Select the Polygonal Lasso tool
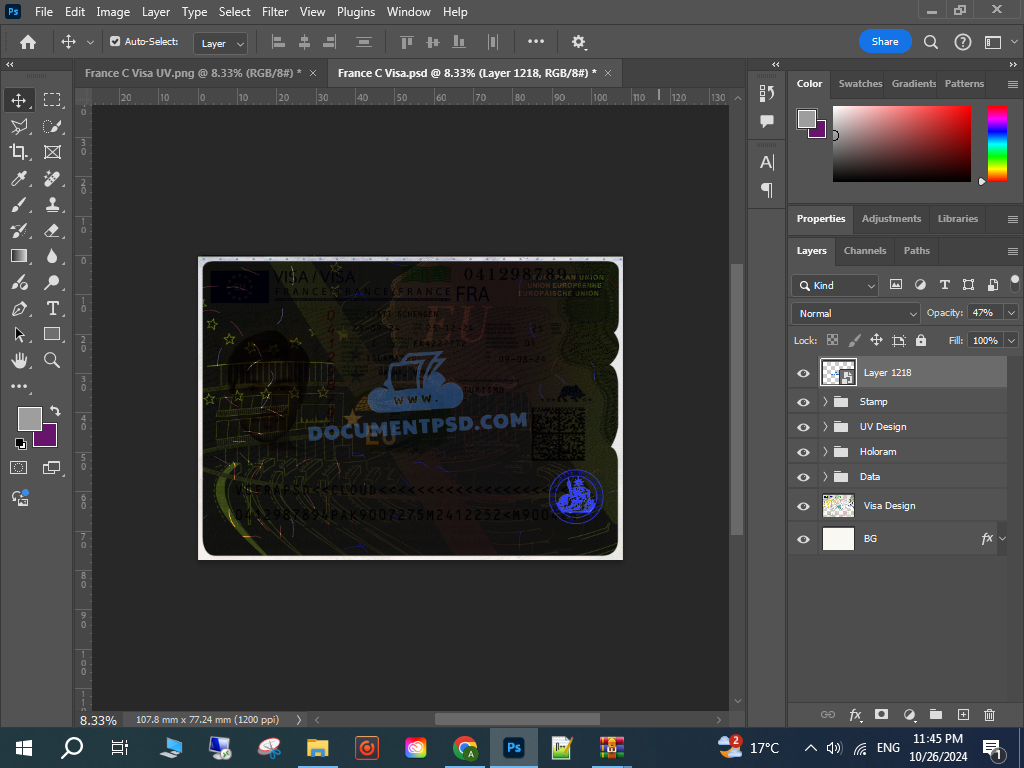 18,126
